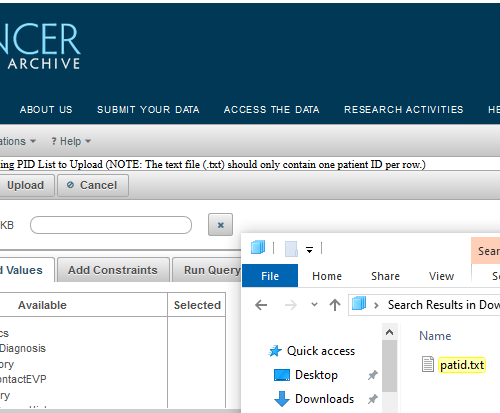
Task: Click the up-one-level arrow in explorer
Action: click(335, 305)
